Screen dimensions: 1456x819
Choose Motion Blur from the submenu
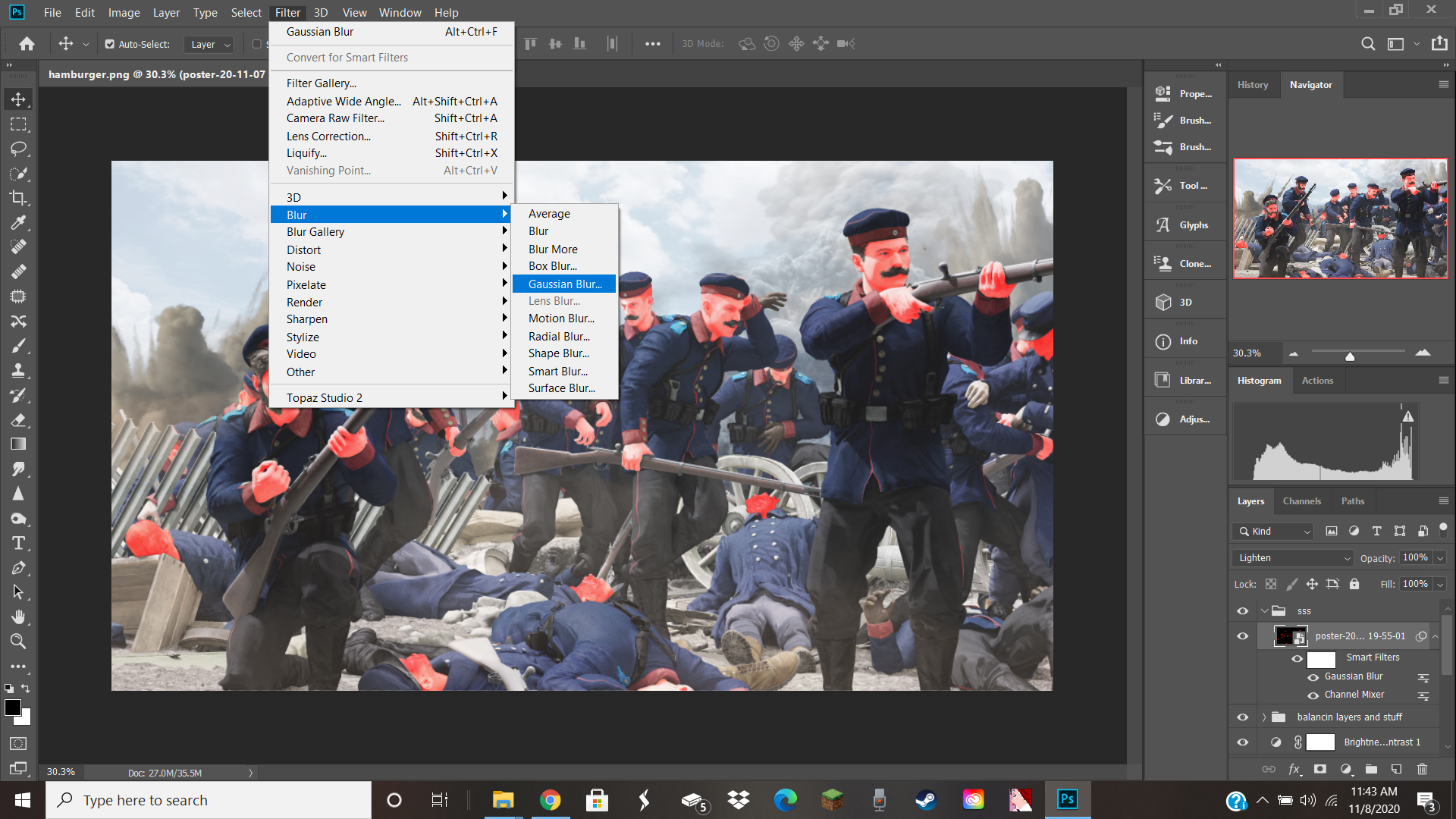point(561,318)
